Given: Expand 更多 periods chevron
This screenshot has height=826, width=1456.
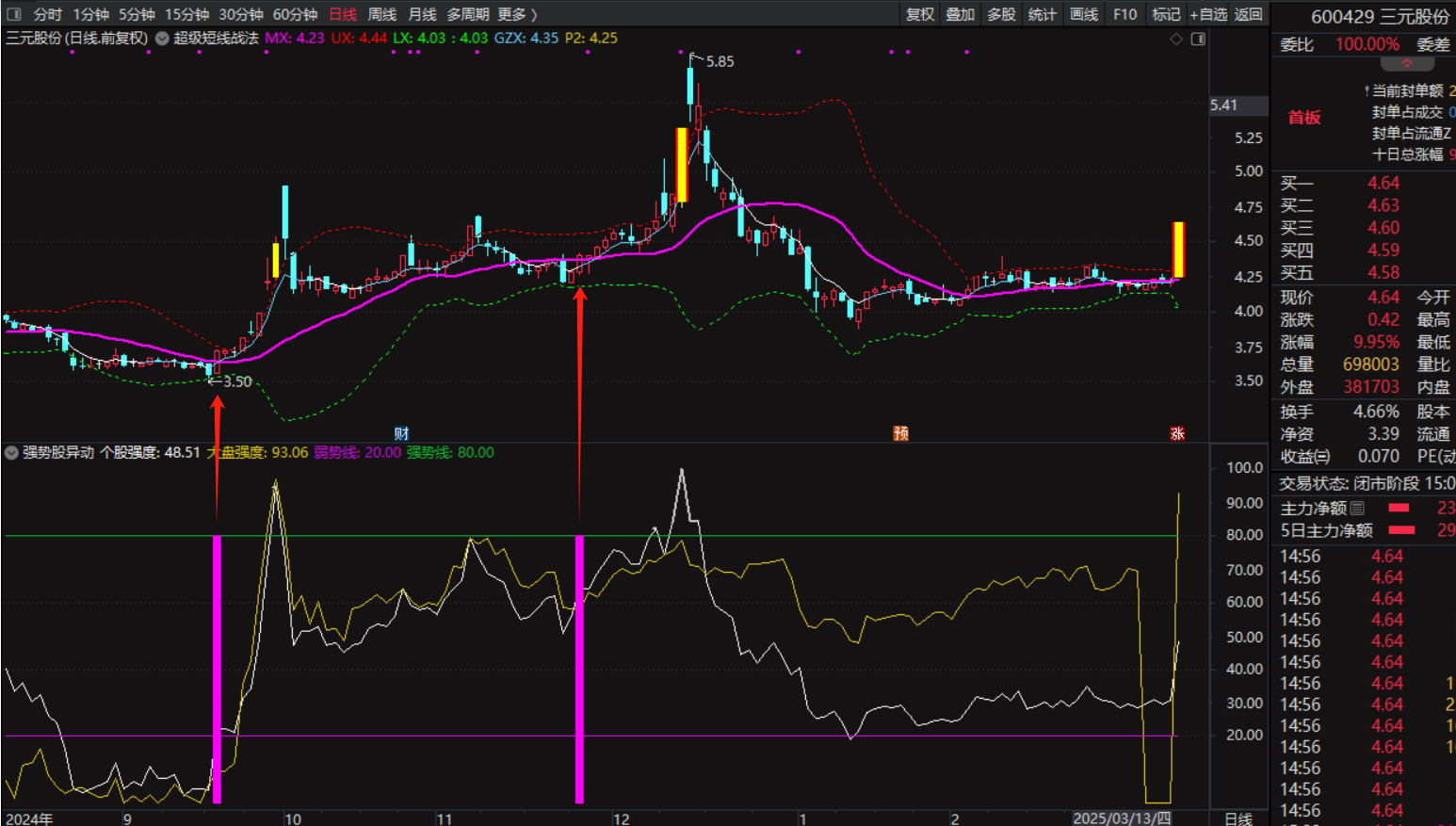Looking at the screenshot, I should click(x=534, y=14).
